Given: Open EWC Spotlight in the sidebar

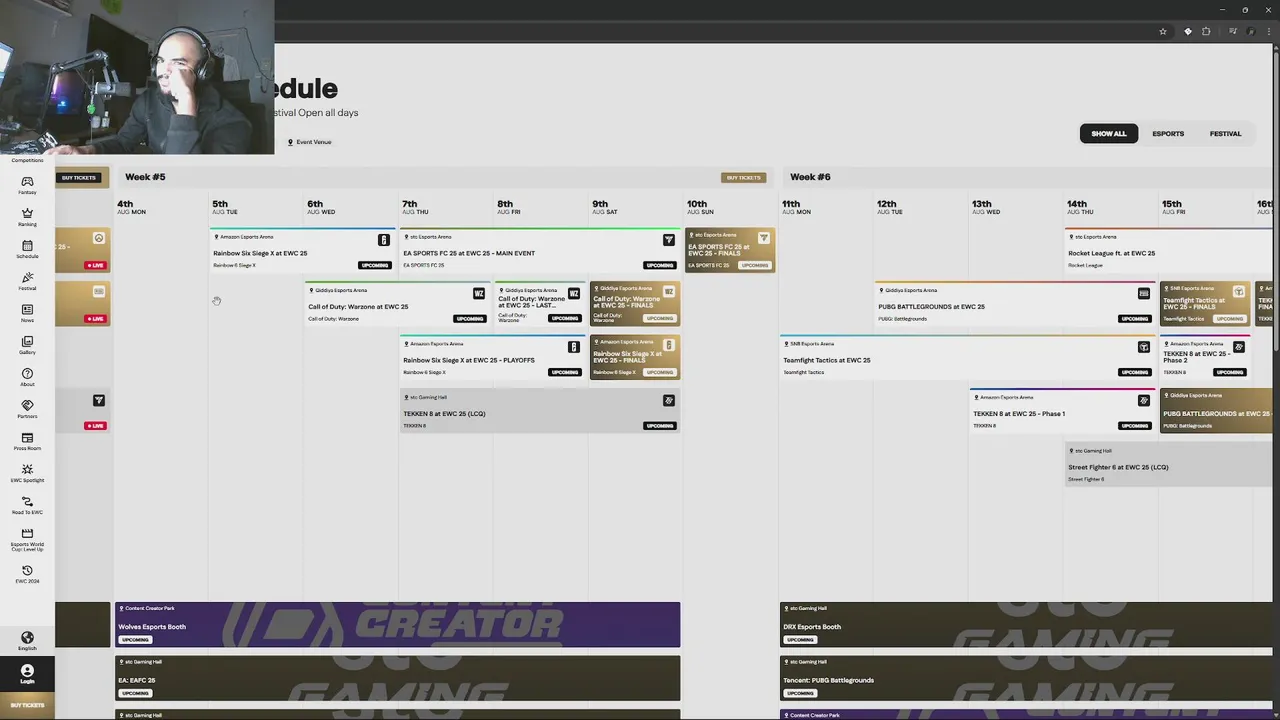Looking at the screenshot, I should pos(27,473).
